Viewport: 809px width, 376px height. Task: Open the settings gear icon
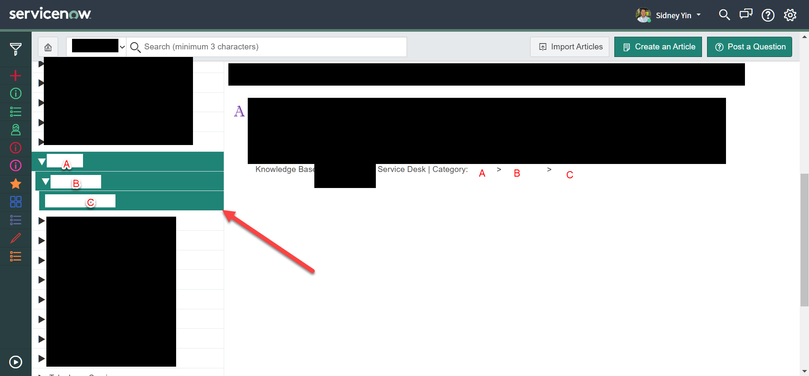790,15
